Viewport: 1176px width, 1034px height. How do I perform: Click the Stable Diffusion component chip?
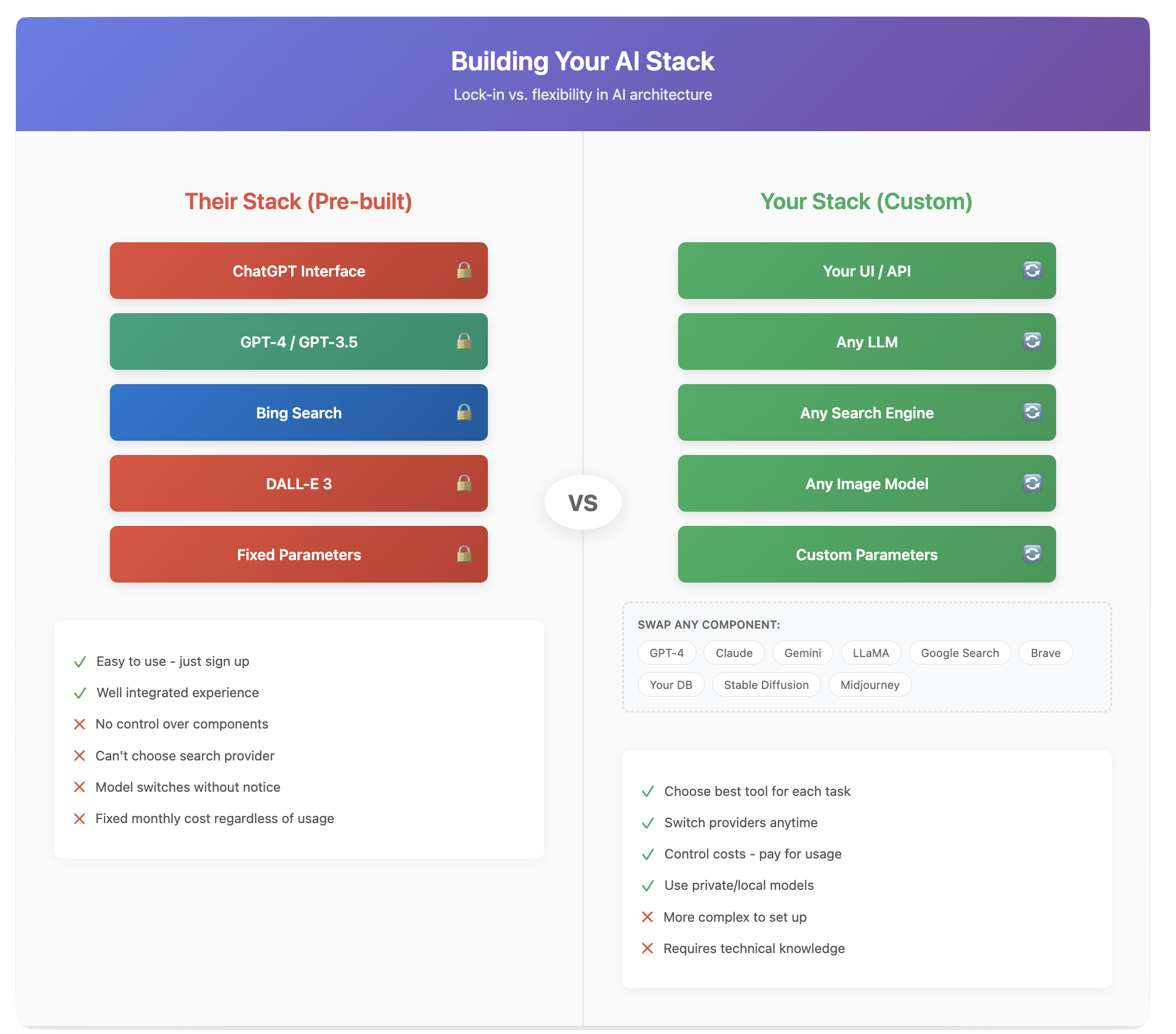pyautogui.click(x=766, y=685)
